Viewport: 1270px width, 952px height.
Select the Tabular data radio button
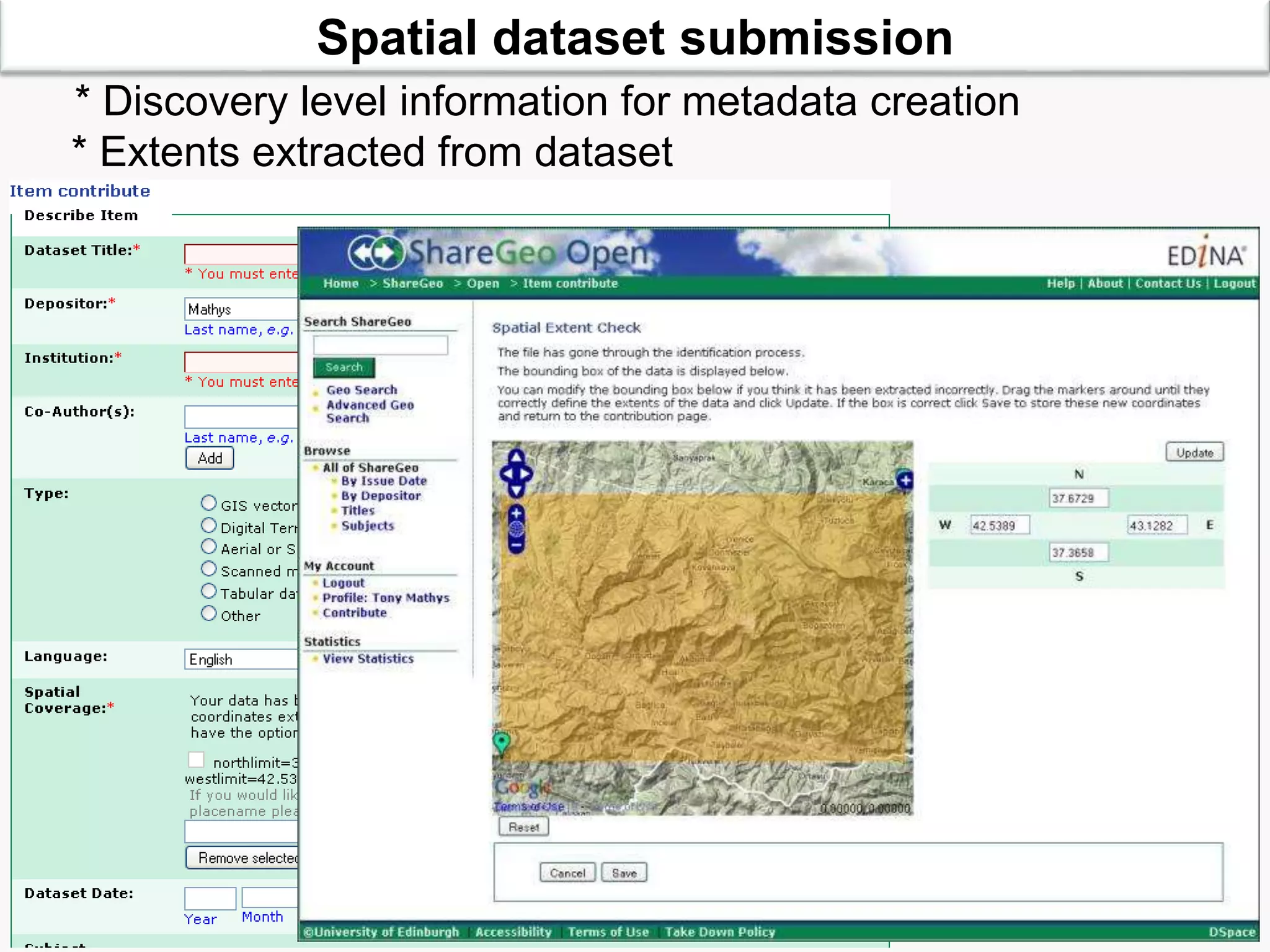pyautogui.click(x=209, y=591)
